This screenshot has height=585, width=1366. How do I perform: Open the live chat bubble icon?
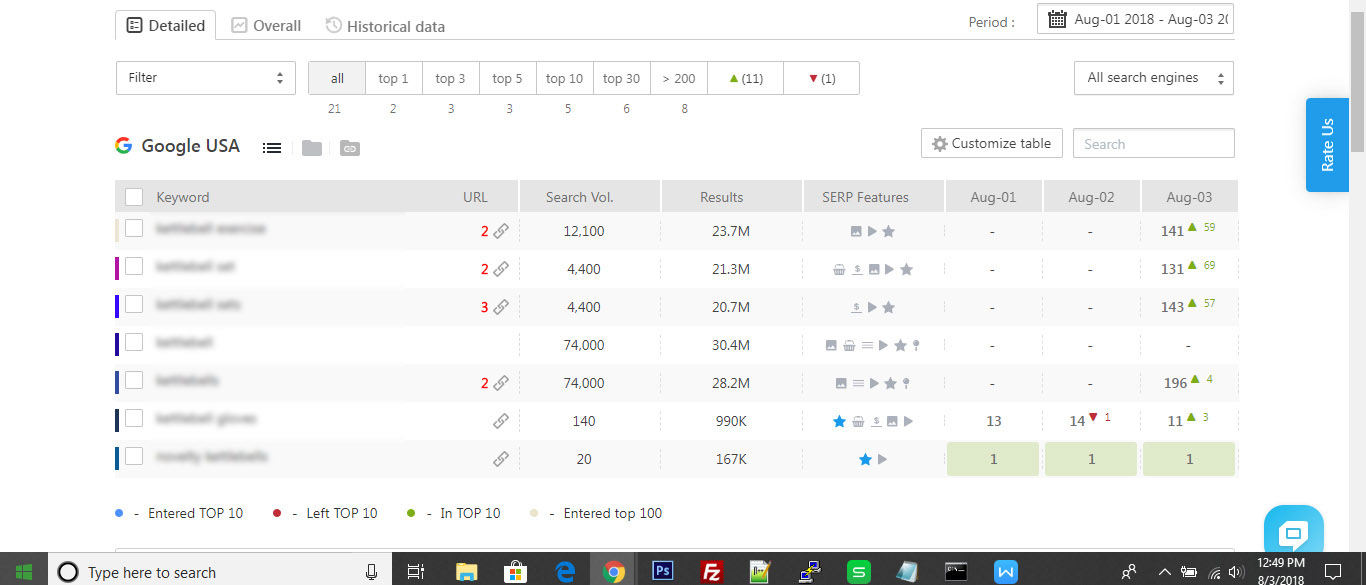click(1293, 531)
